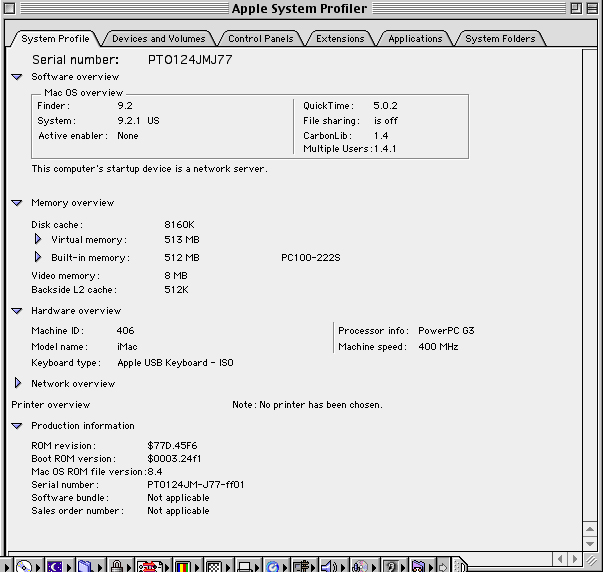The image size is (603, 572).
Task: Collapse the Software overview section
Action: coord(17,77)
